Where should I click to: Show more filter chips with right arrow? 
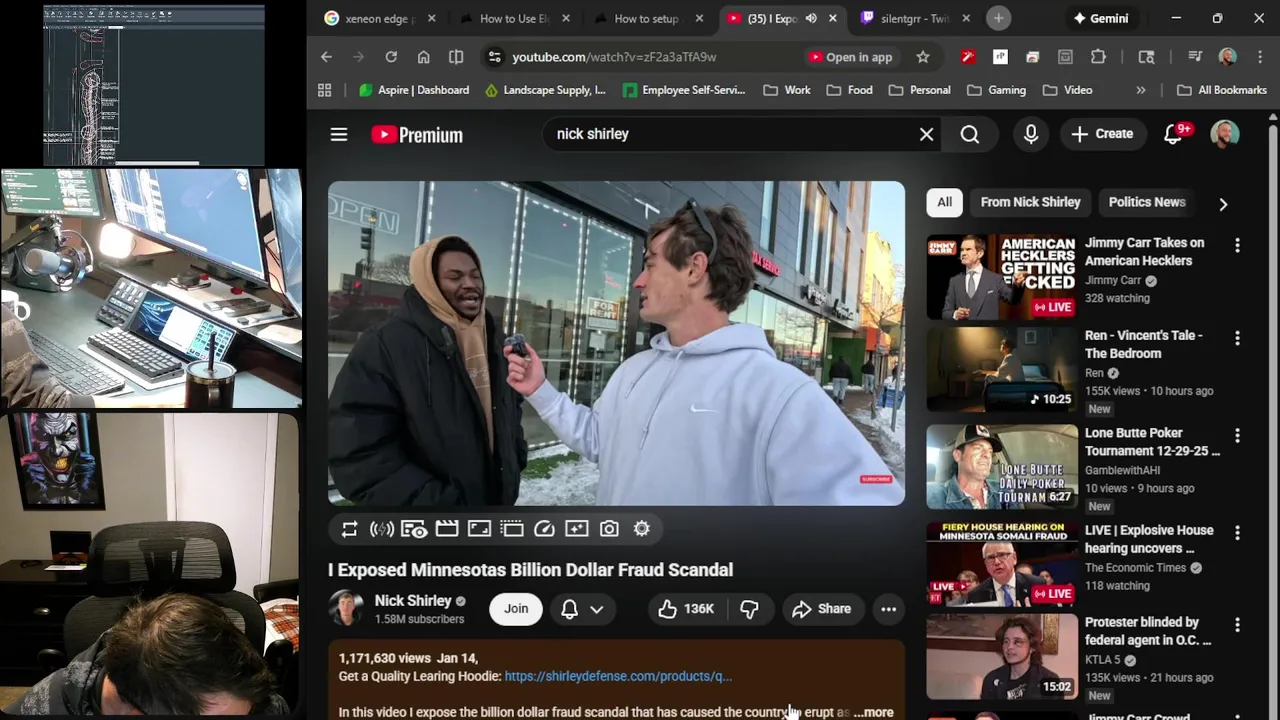[1223, 204]
